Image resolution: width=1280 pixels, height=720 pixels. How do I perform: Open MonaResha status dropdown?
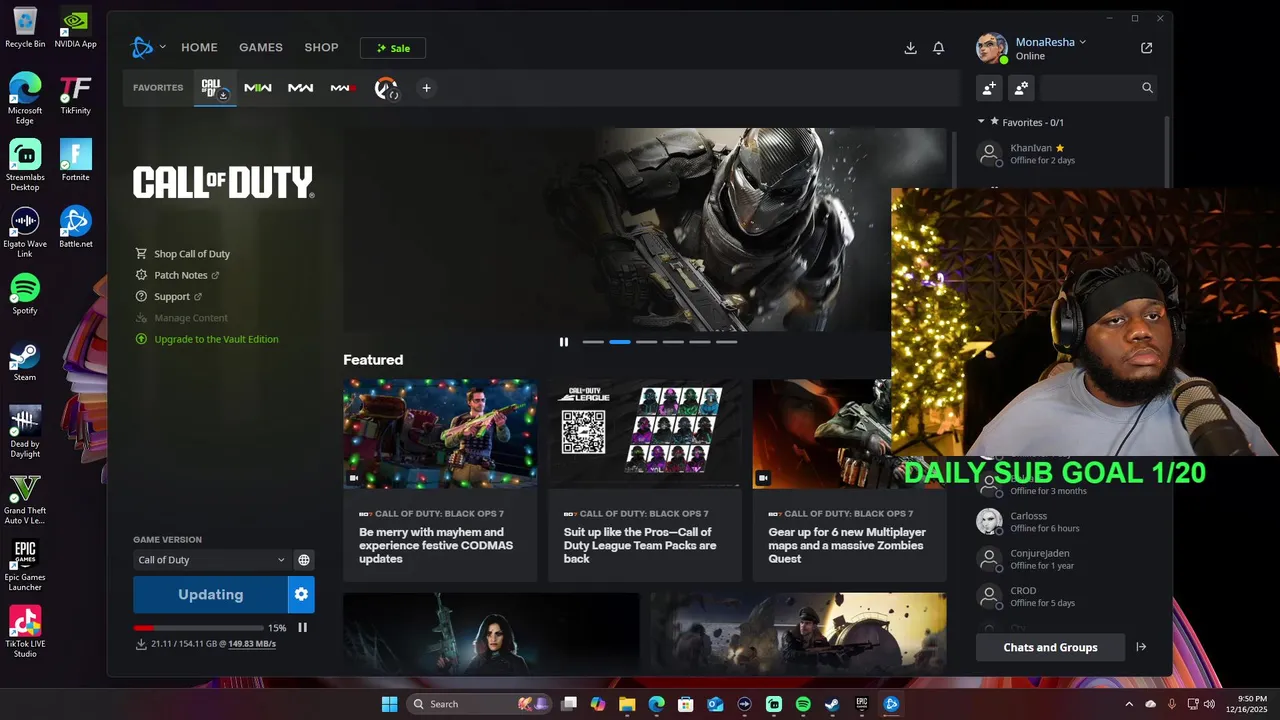(x=1050, y=42)
